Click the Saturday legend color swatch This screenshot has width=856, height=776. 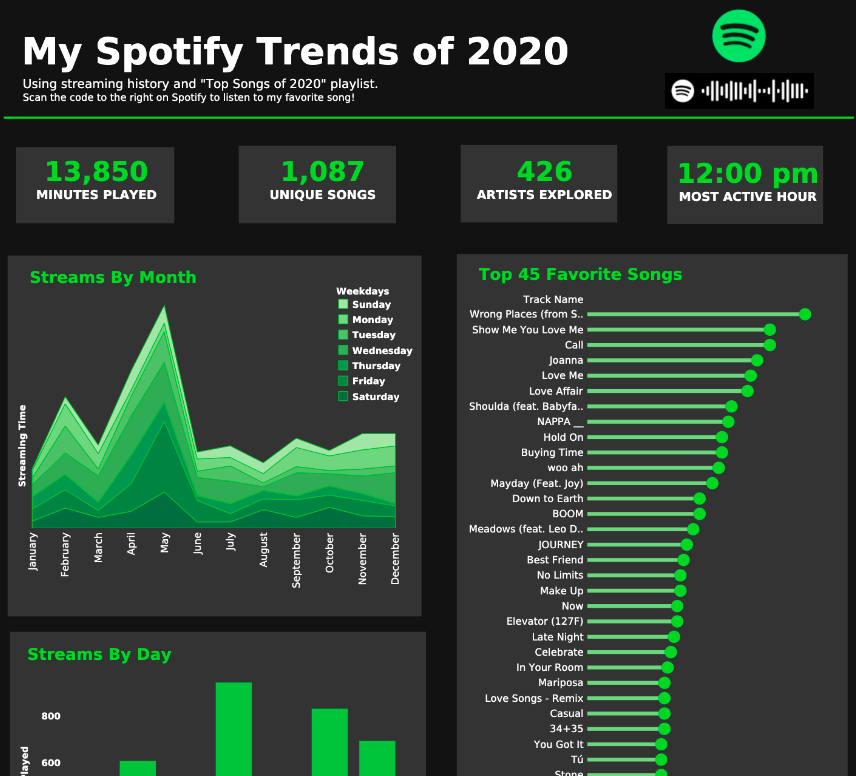coord(343,397)
